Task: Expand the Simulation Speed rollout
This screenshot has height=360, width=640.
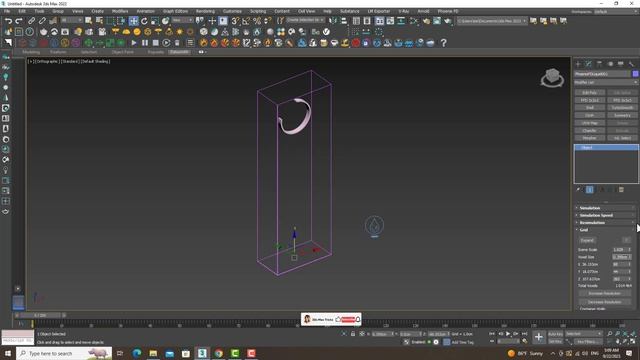Action: point(606,215)
